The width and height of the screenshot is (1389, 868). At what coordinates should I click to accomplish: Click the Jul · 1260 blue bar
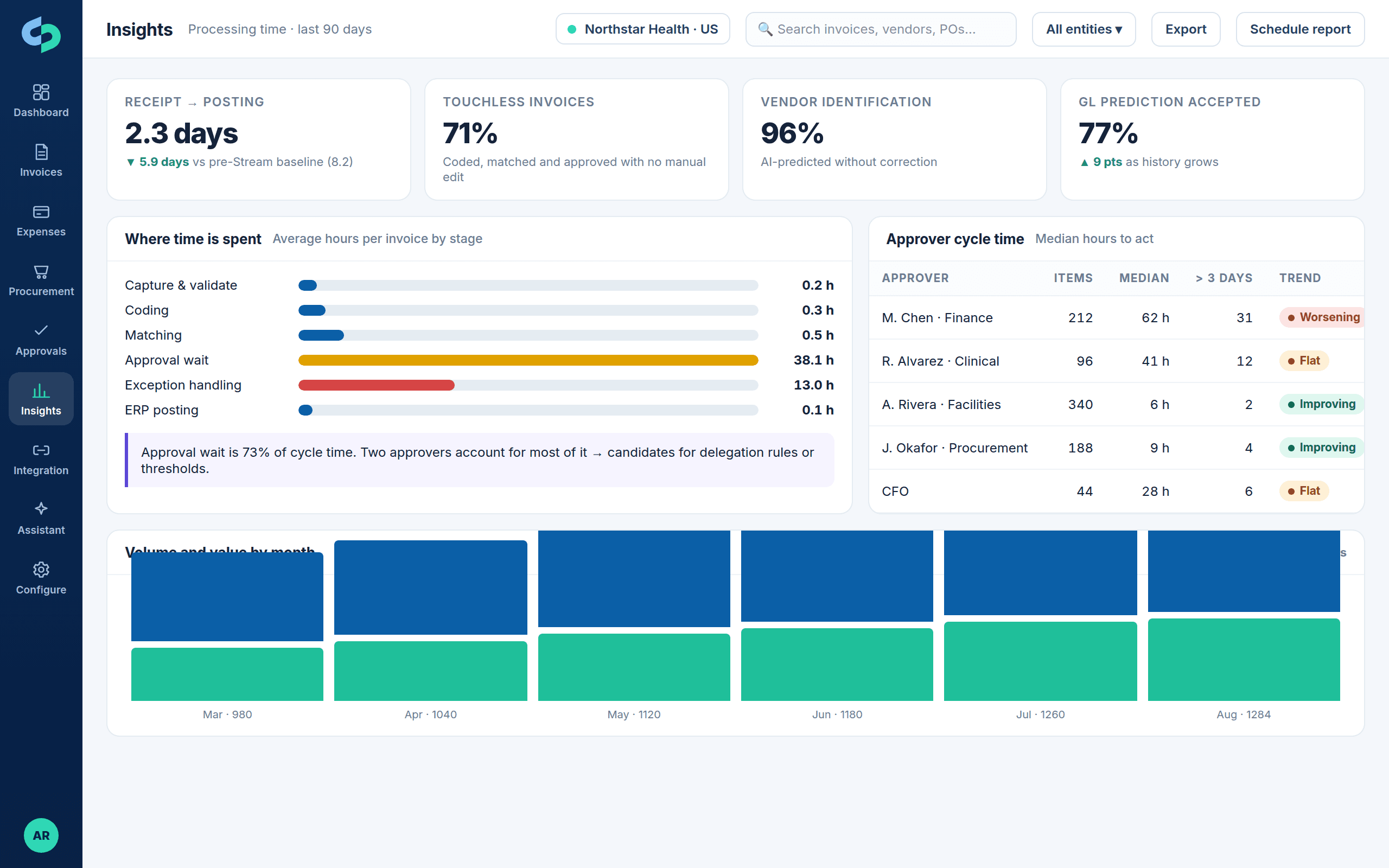1040,573
